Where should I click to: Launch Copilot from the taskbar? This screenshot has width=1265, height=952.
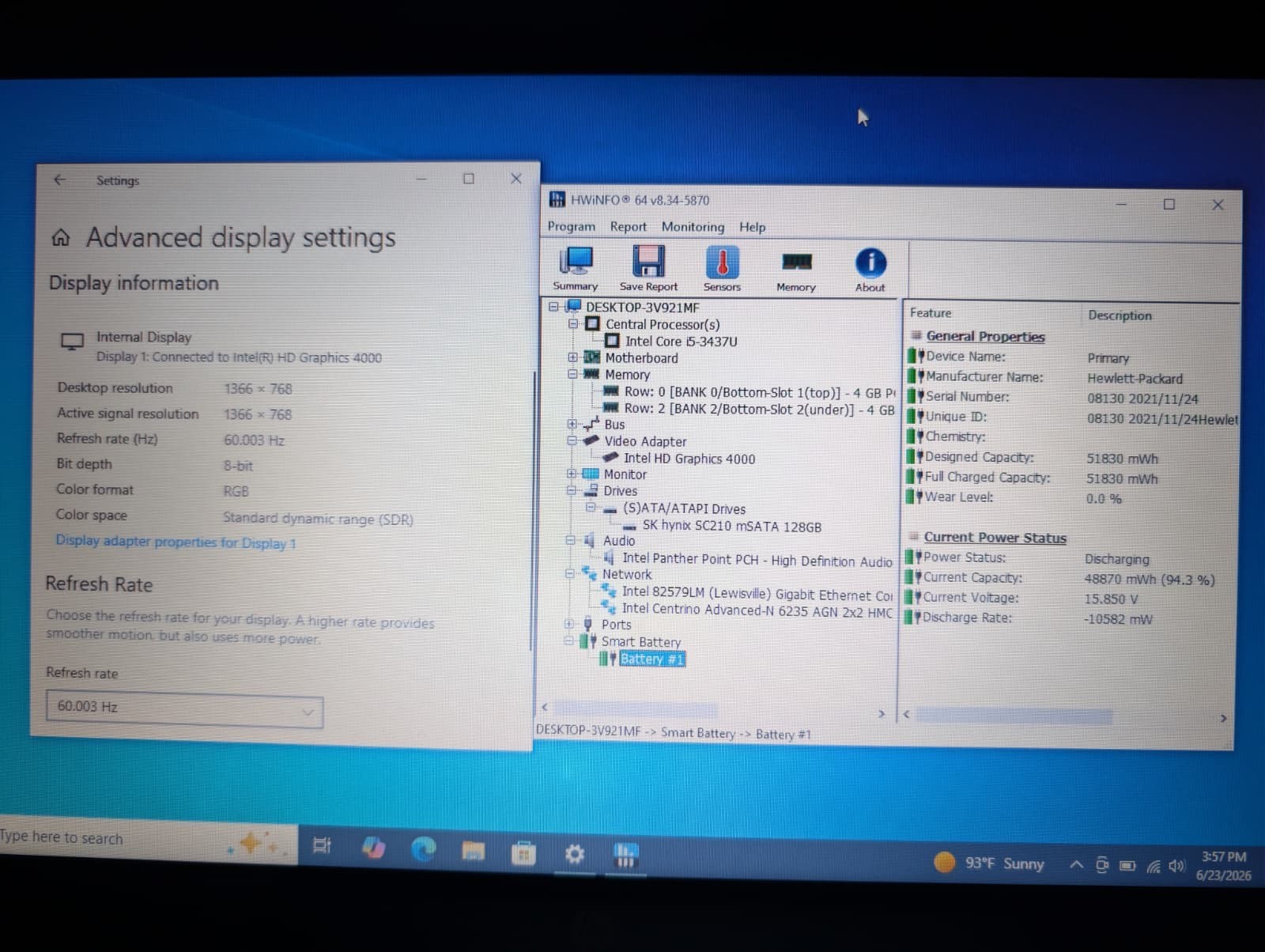pos(373,848)
